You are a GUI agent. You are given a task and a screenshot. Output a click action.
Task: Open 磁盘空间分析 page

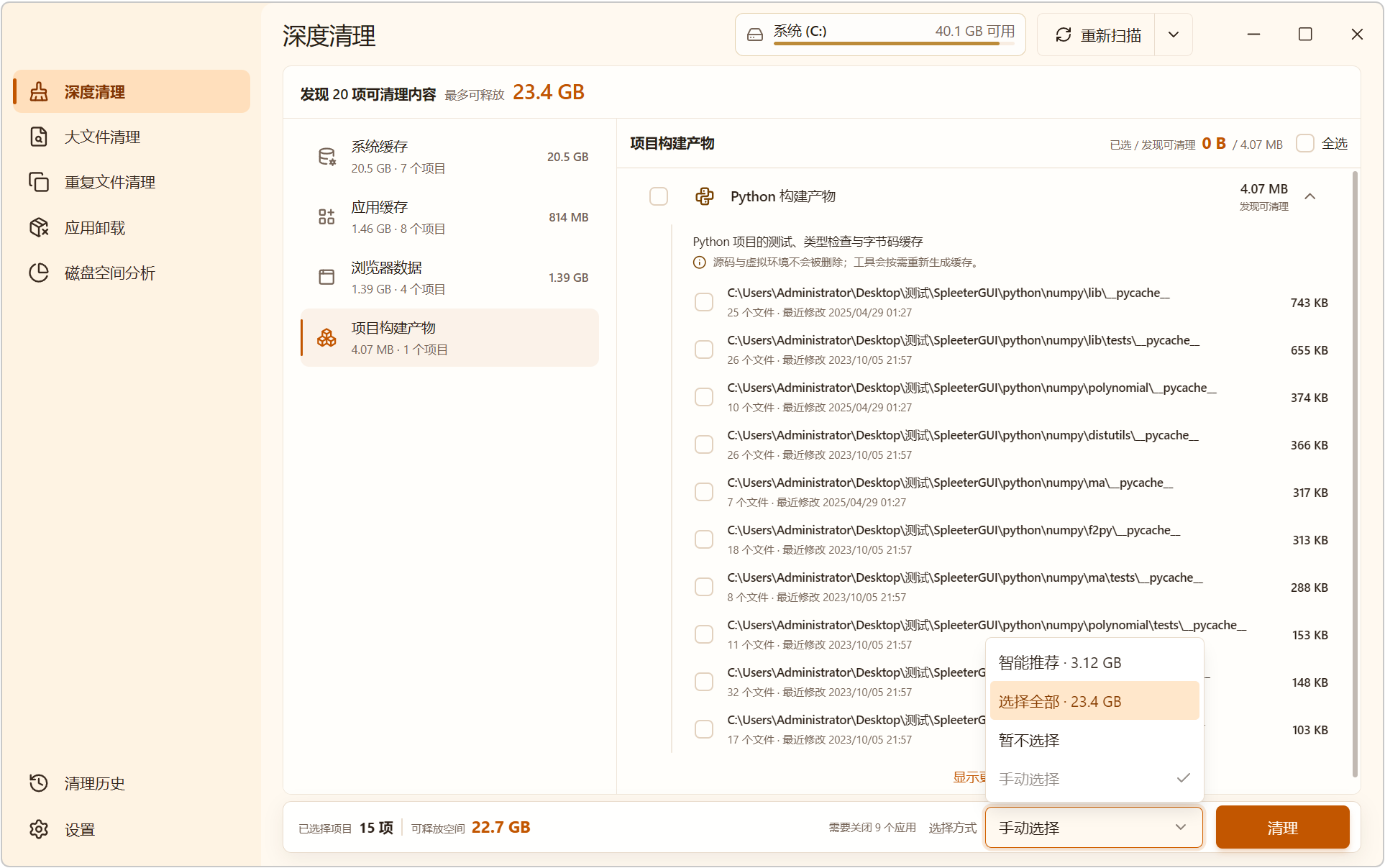click(x=132, y=273)
